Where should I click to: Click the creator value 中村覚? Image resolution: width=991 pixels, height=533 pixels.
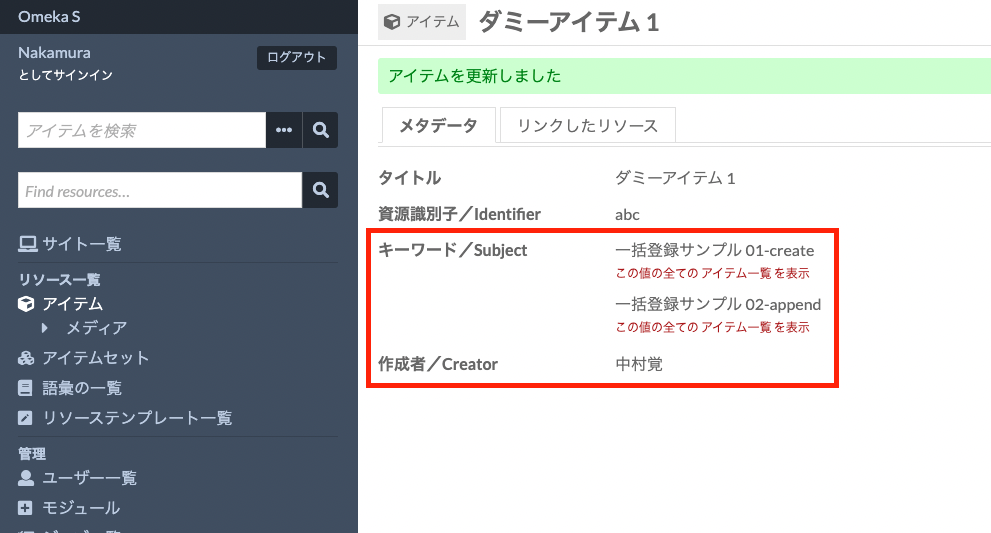(x=639, y=364)
